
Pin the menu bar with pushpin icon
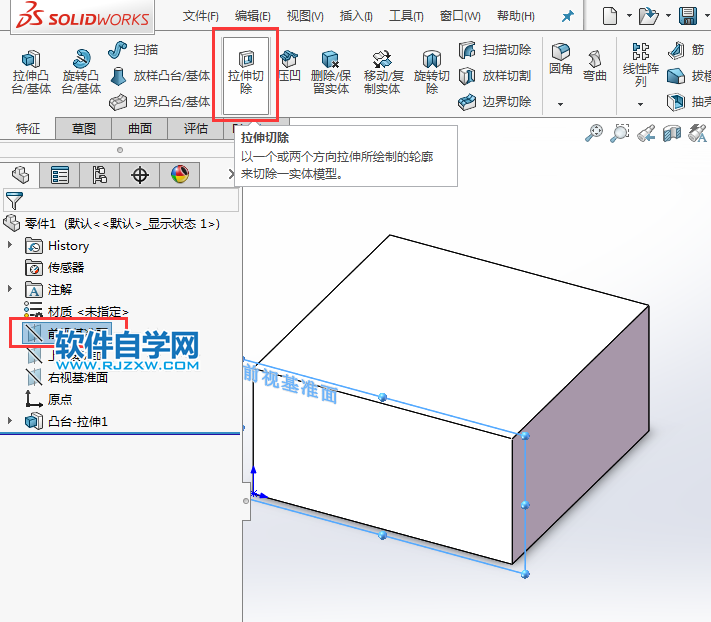(x=567, y=16)
